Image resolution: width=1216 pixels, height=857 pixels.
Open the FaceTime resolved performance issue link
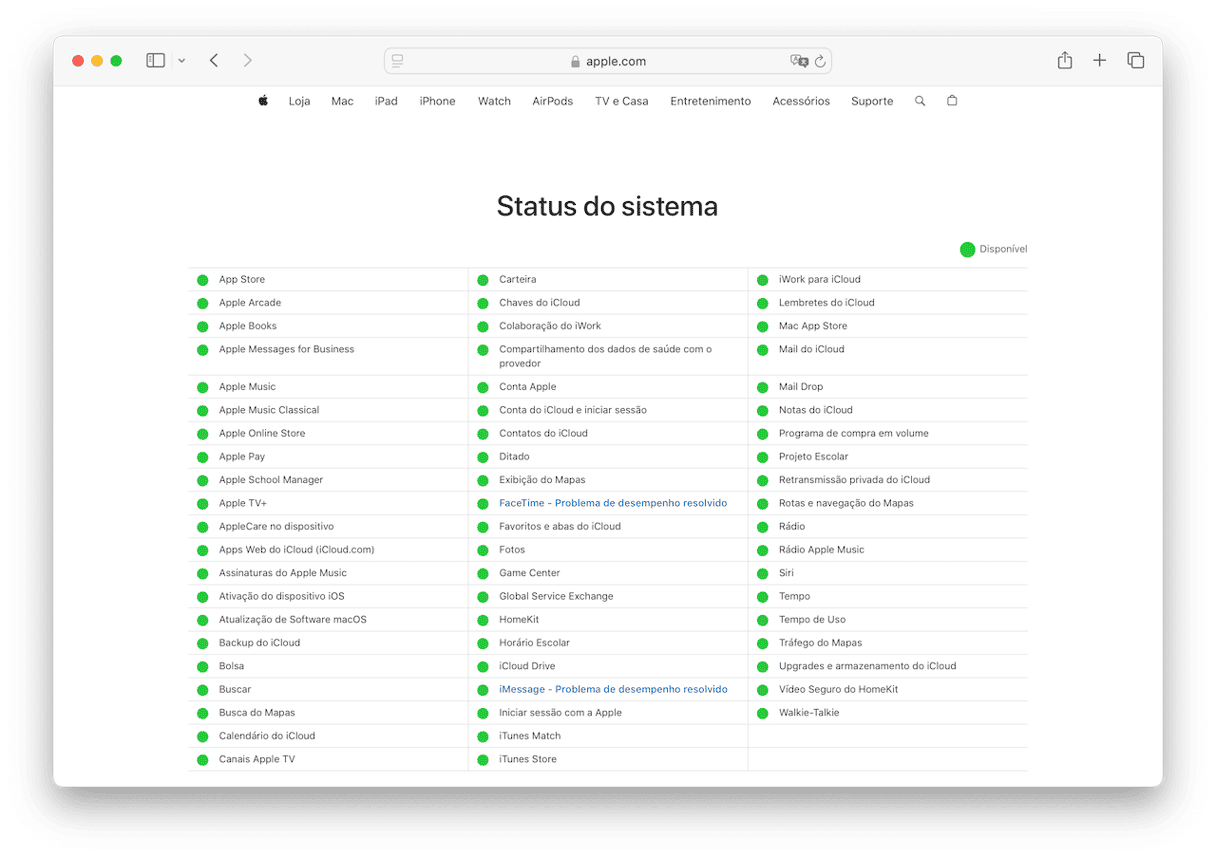(x=613, y=503)
